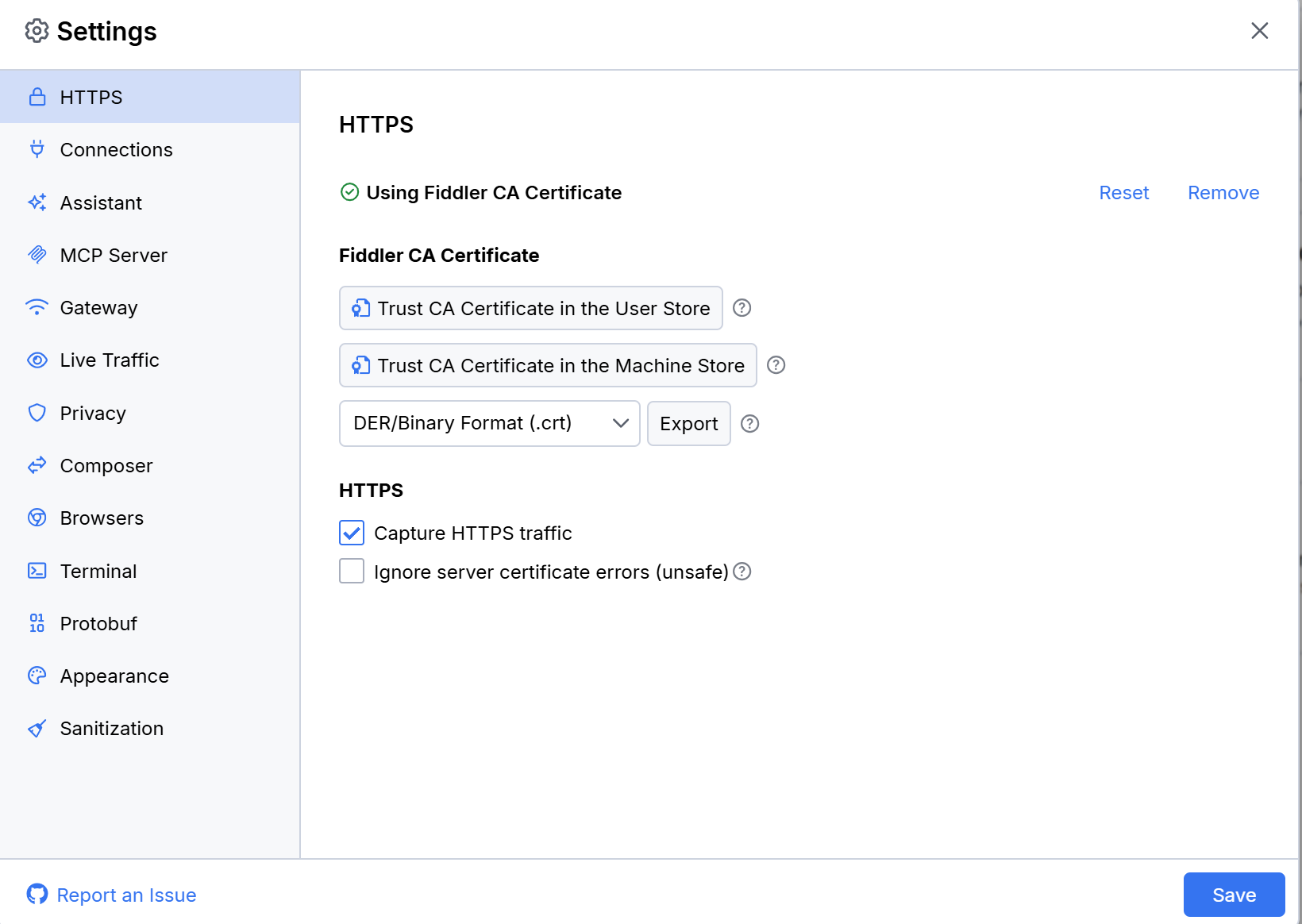Remove the Fiddler CA certificate
1302x924 pixels.
(x=1223, y=193)
